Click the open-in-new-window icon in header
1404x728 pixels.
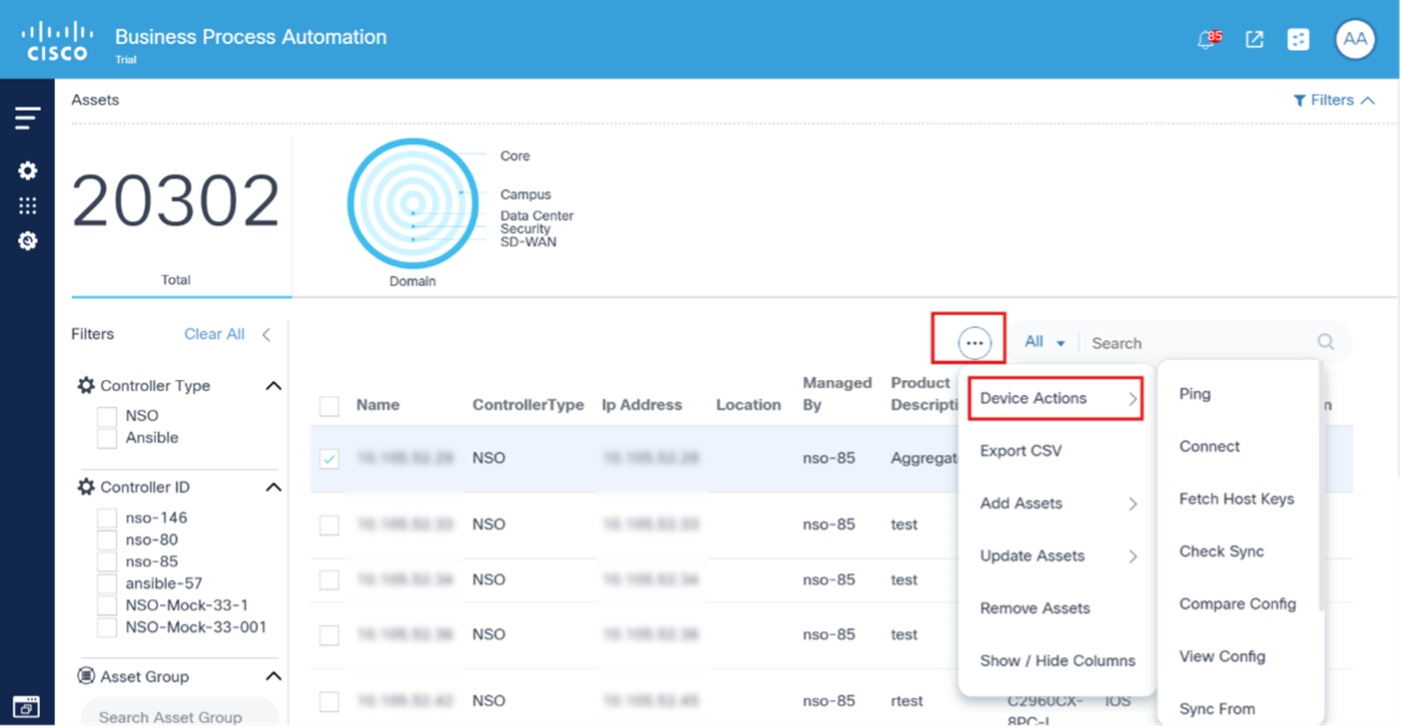pyautogui.click(x=1254, y=40)
